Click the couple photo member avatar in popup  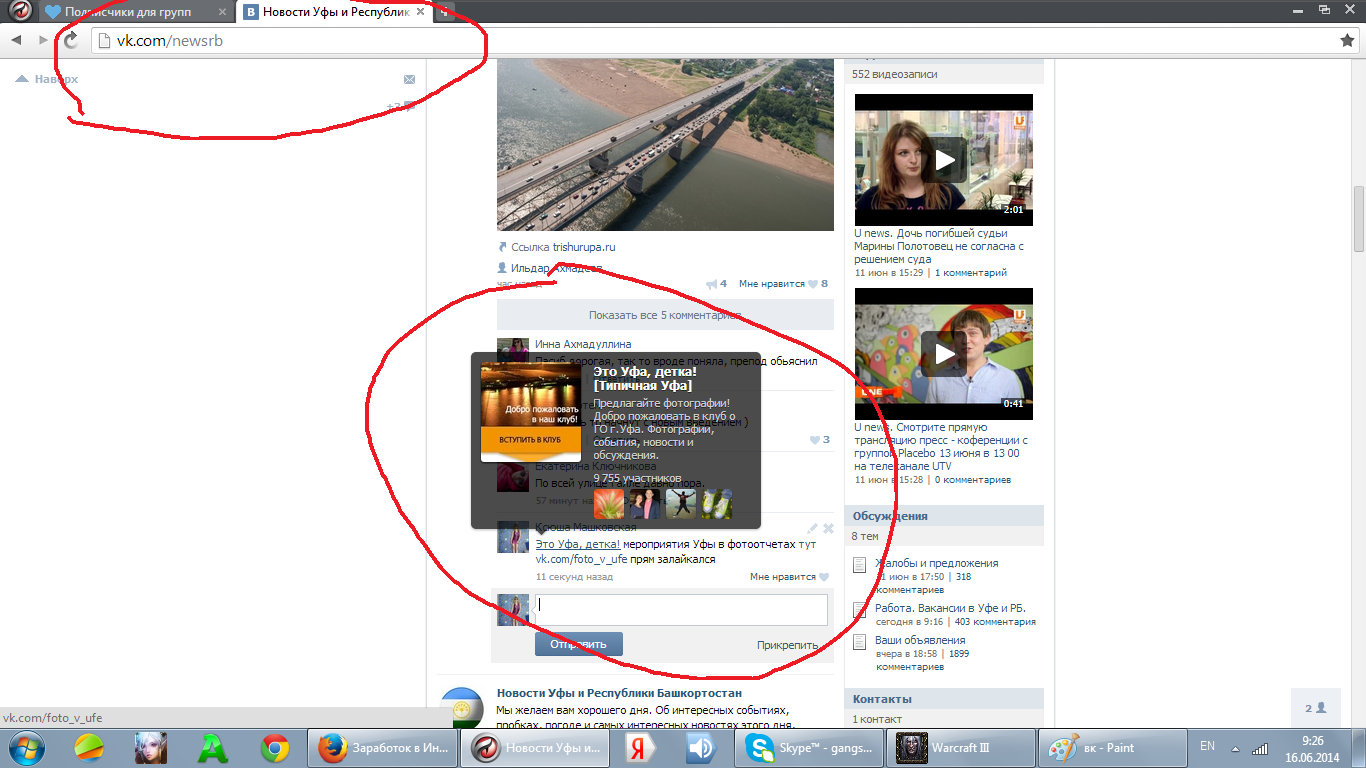pos(645,504)
